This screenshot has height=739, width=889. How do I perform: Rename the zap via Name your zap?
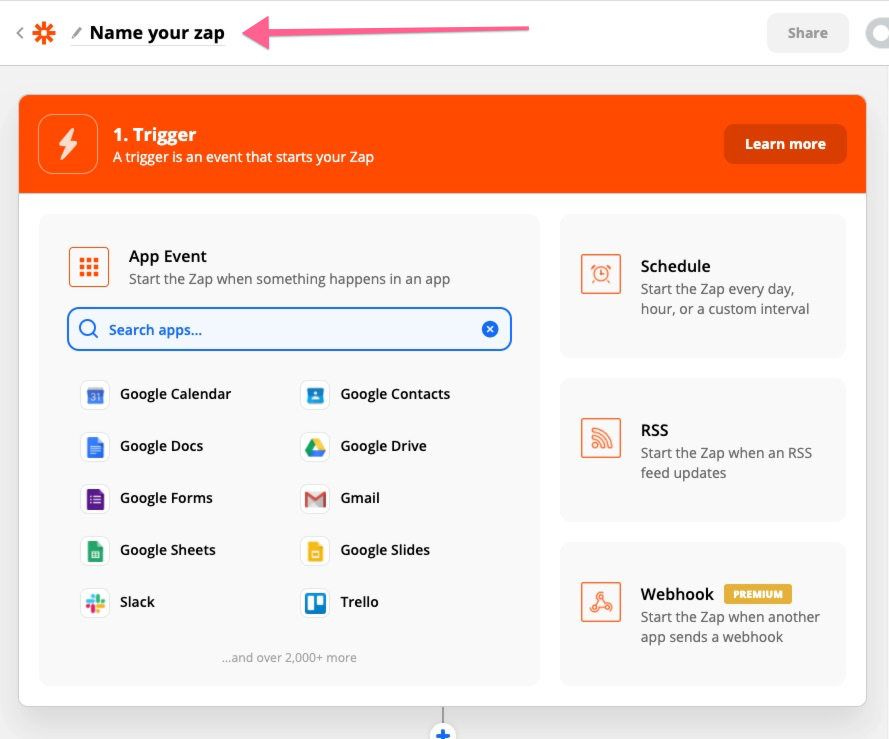(x=157, y=33)
